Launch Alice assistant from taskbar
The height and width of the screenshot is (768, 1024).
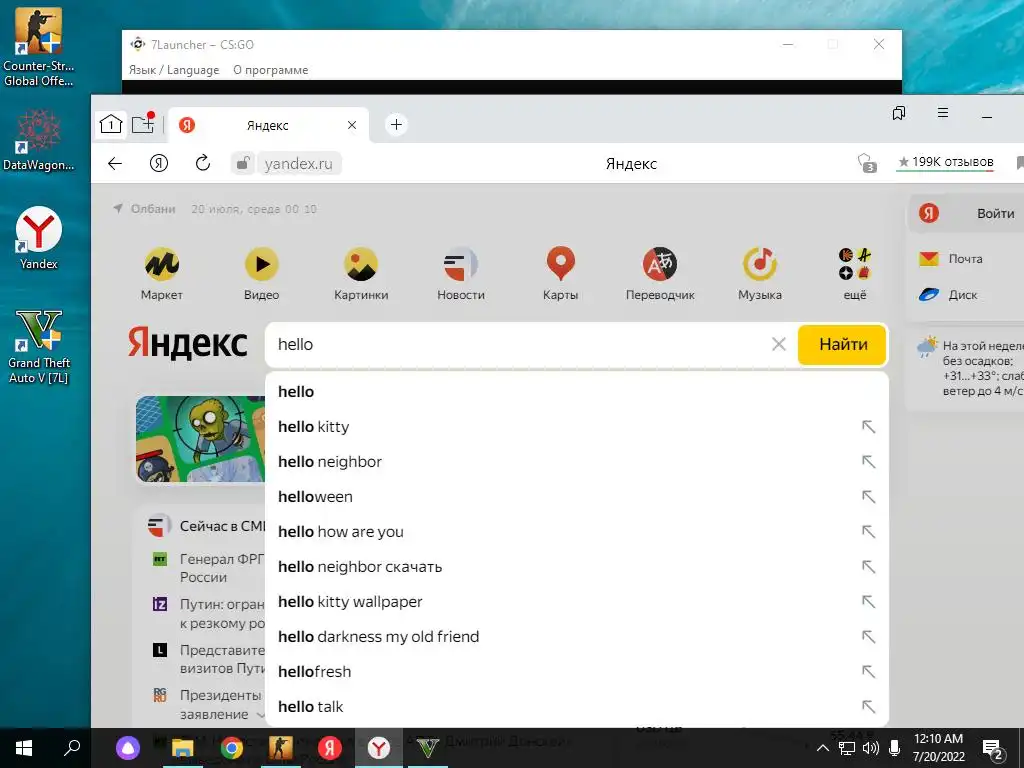coord(128,748)
